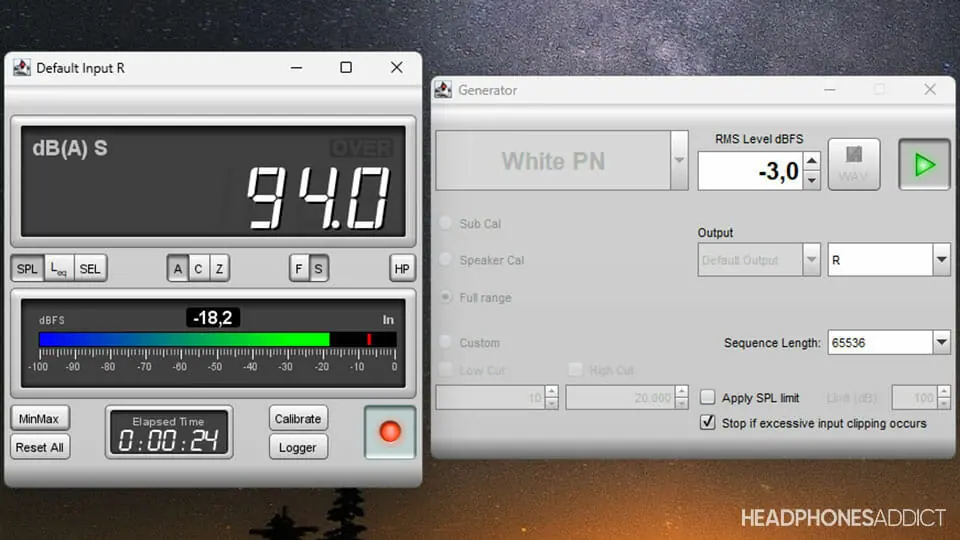
Task: Minimize the Default Input R window
Action: [296, 67]
